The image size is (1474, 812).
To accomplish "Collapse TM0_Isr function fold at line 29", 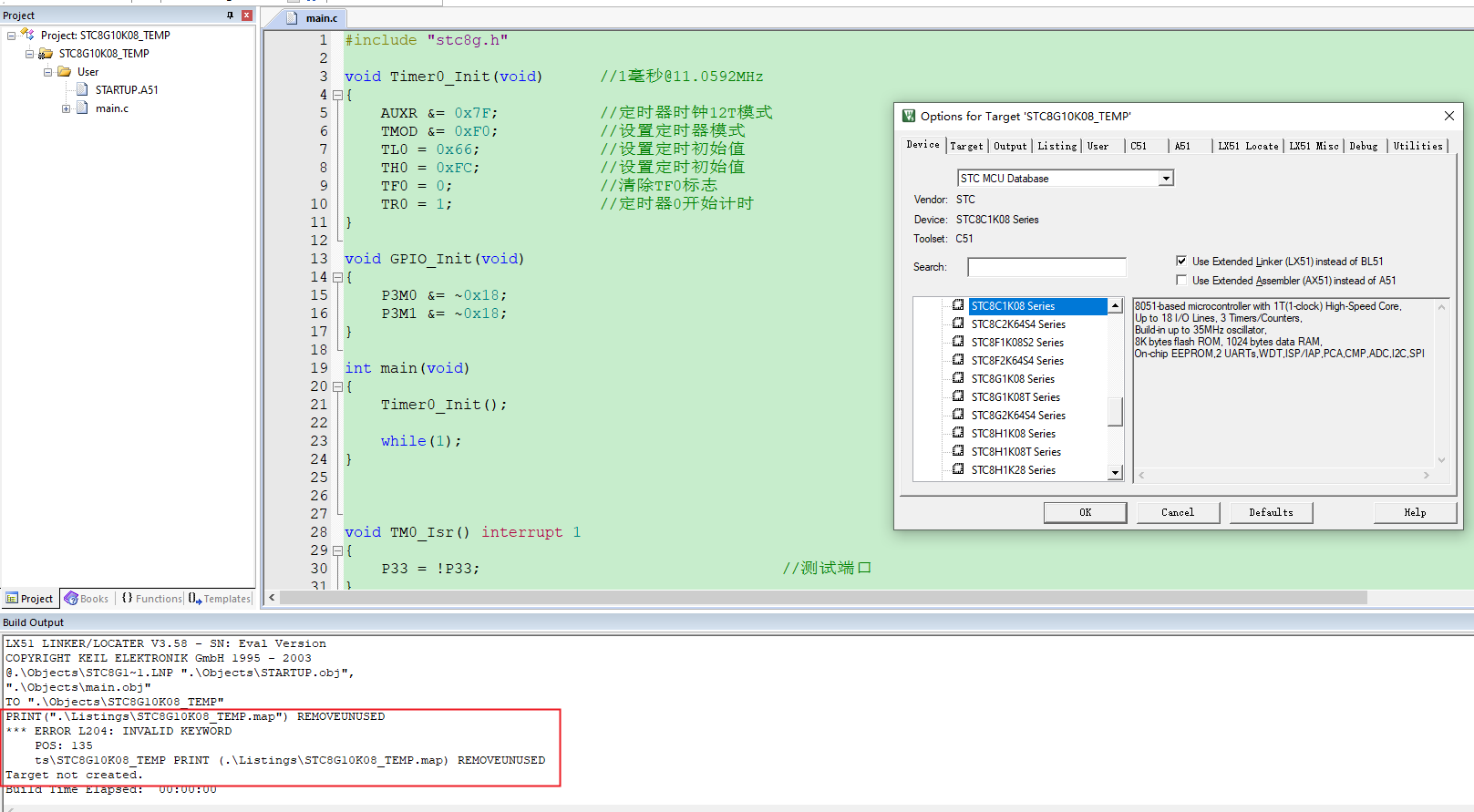I will click(337, 550).
